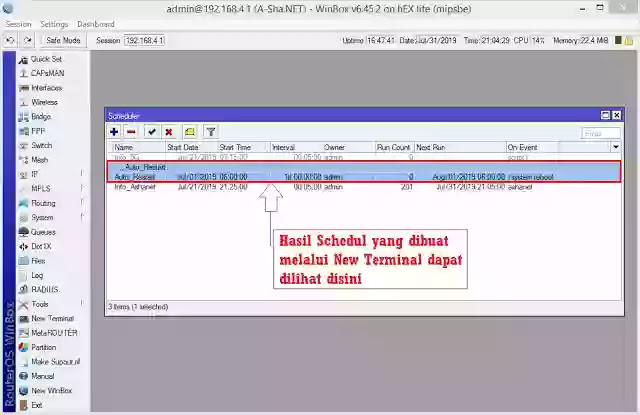640x415 pixels.
Task: Click Session address field 192.168.4.1
Action: 145,40
